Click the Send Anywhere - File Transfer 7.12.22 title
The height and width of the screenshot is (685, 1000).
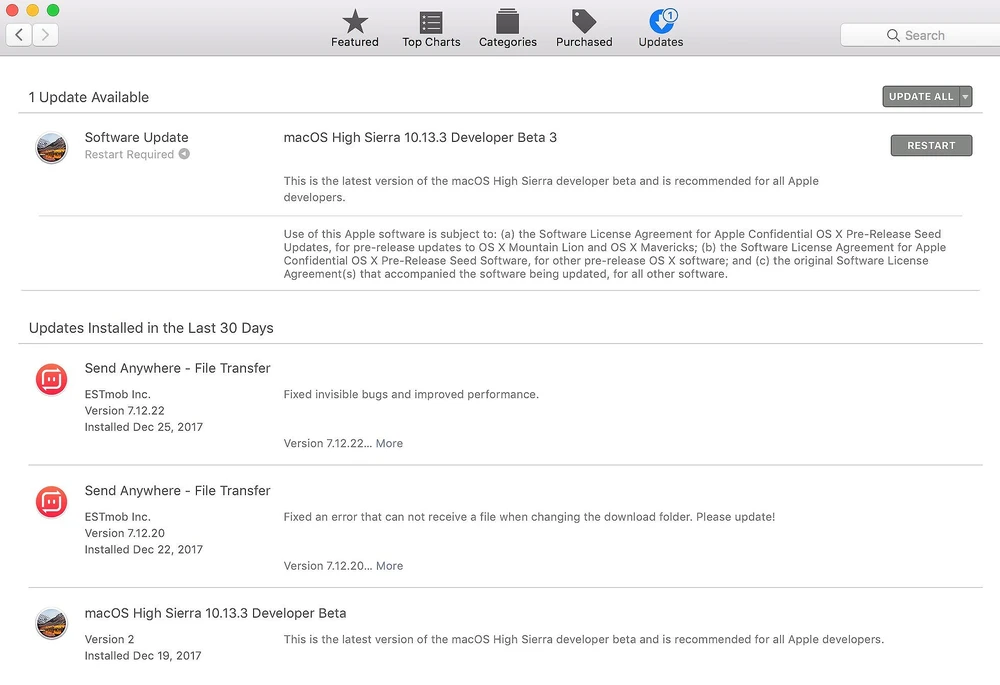pyautogui.click(x=177, y=368)
